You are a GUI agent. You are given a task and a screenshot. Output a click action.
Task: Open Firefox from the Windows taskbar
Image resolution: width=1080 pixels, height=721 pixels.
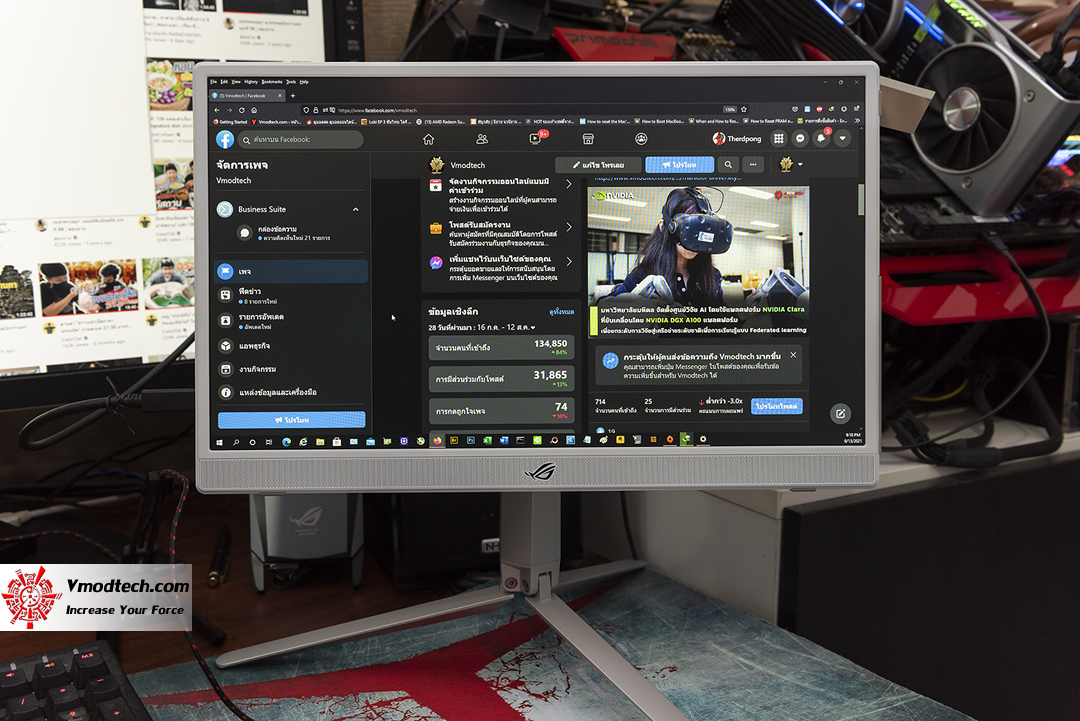click(x=437, y=441)
